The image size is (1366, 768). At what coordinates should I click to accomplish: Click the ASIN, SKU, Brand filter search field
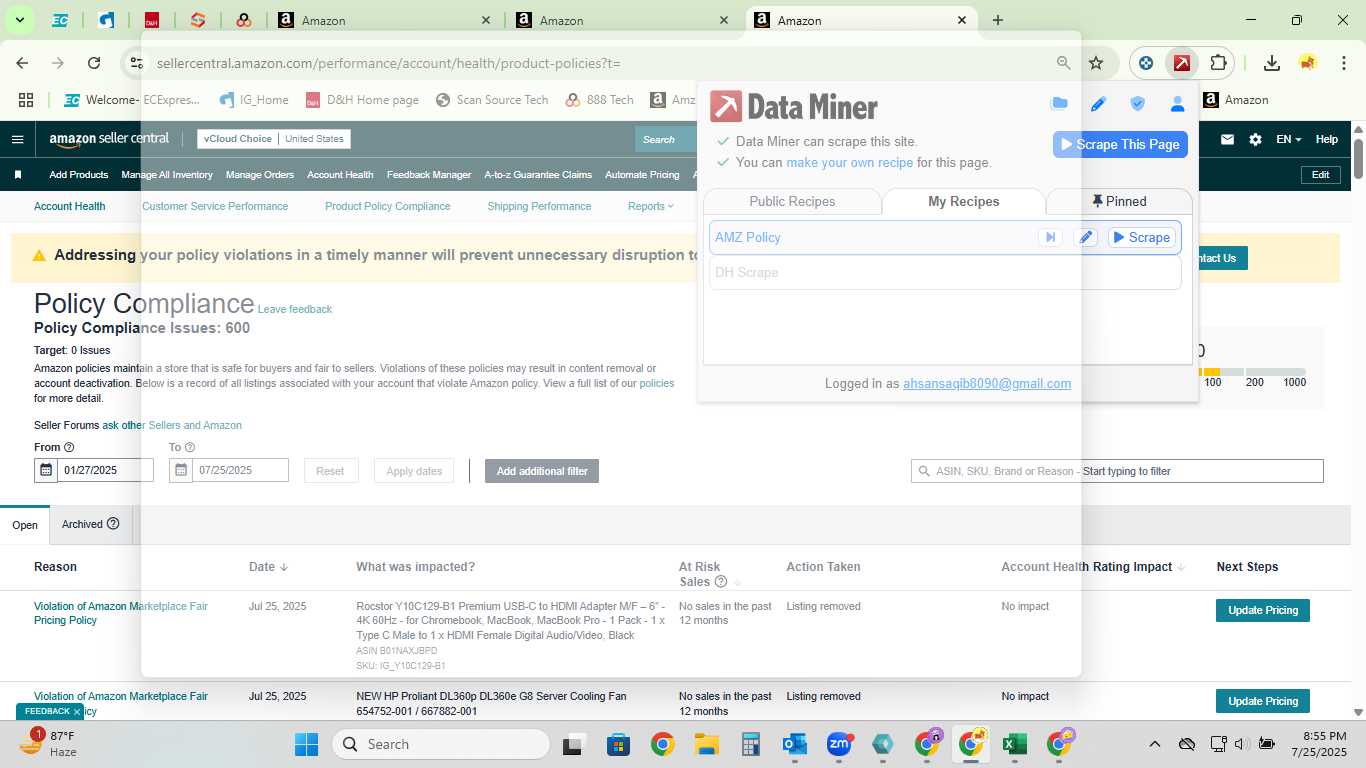(x=1117, y=471)
